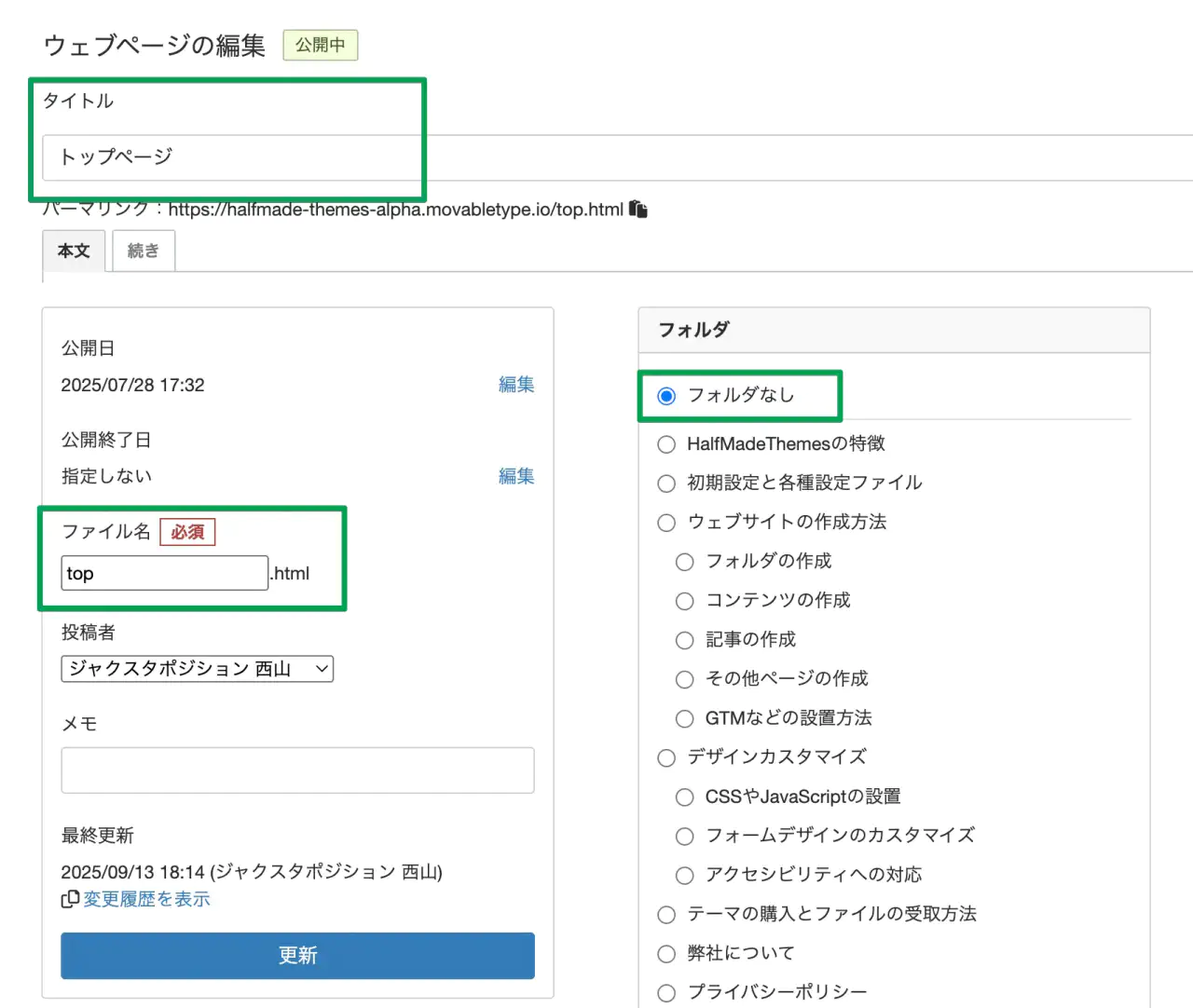Viewport: 1193px width, 1008px height.
Task: Select the フォルダなし radio button
Action: click(666, 396)
